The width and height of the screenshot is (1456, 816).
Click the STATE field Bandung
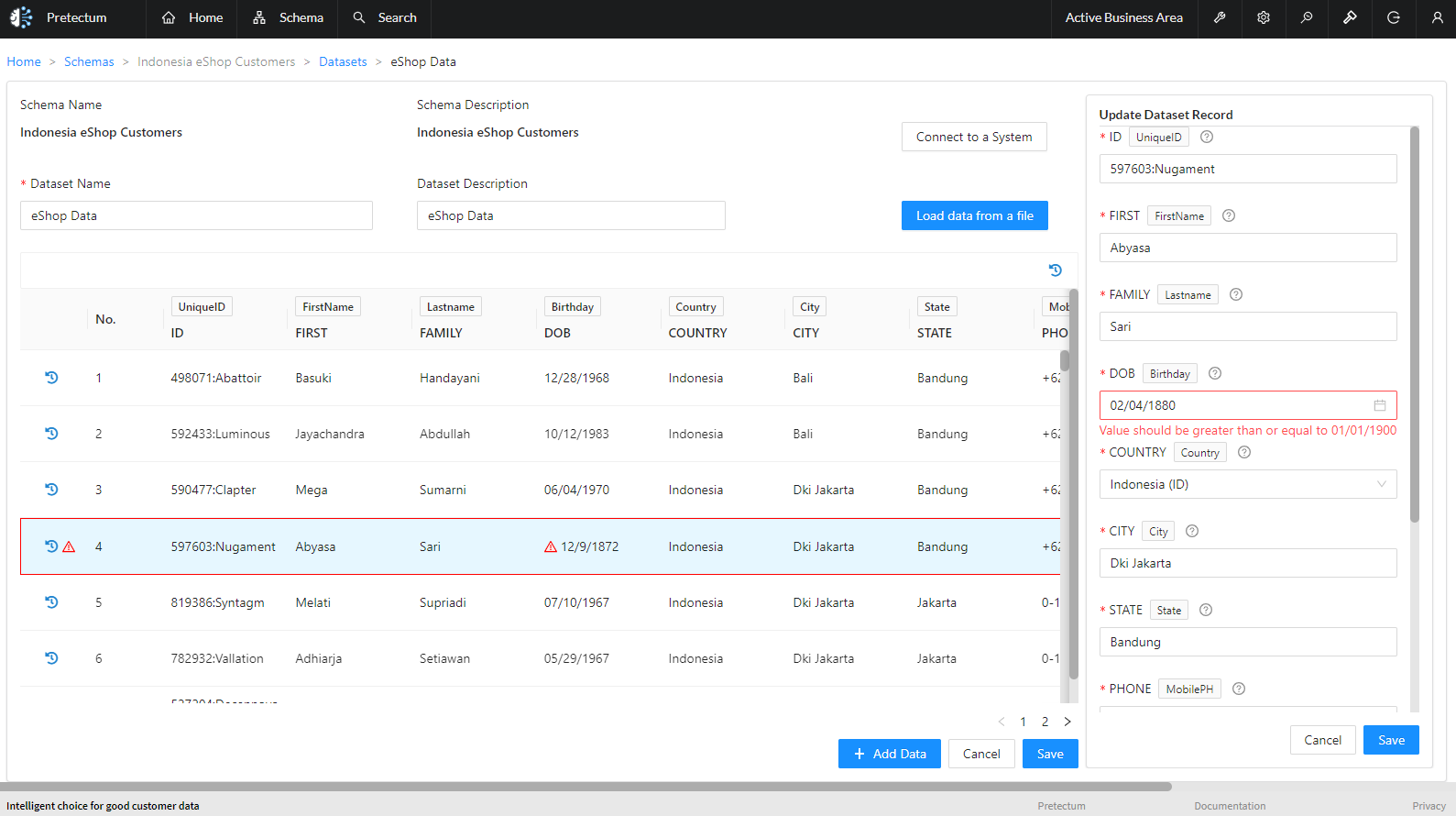click(x=1248, y=642)
